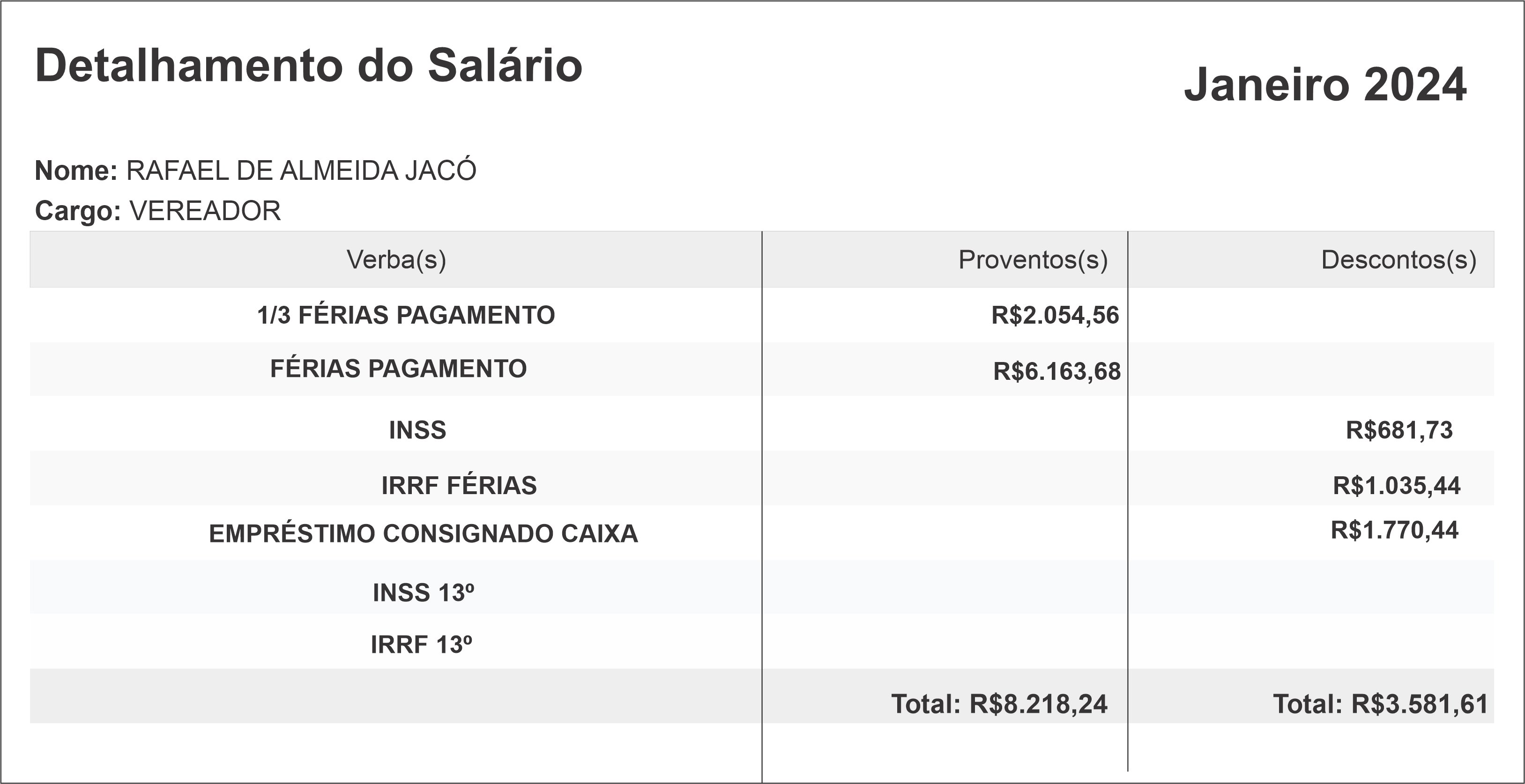Select the 'EMPRÉSTIMO CONSIGNADO CAIXA' row label
This screenshot has width=1525, height=784.
[423, 534]
